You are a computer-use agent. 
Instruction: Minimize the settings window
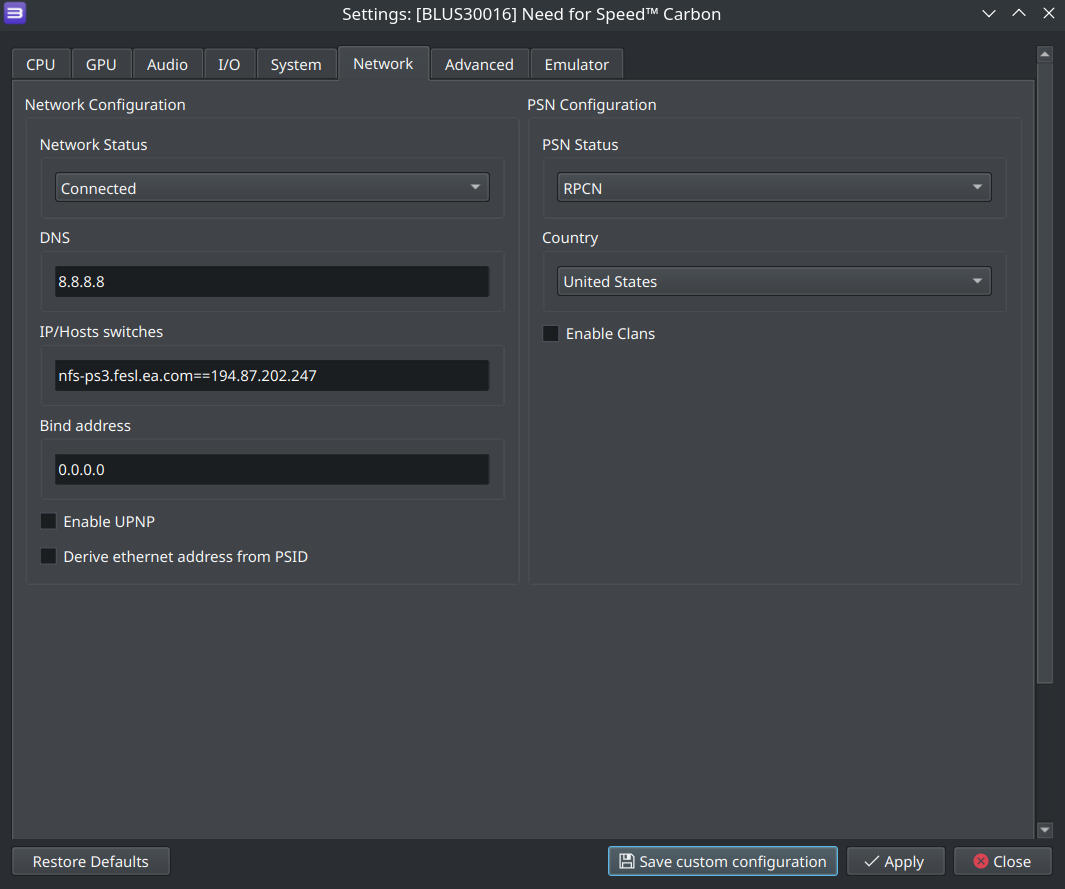[x=989, y=14]
